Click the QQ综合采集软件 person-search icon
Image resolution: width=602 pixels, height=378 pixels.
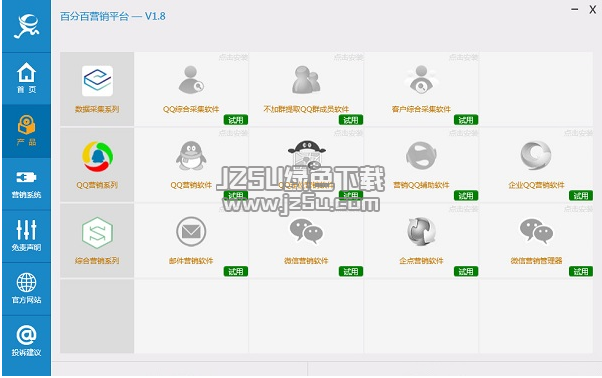[x=191, y=80]
